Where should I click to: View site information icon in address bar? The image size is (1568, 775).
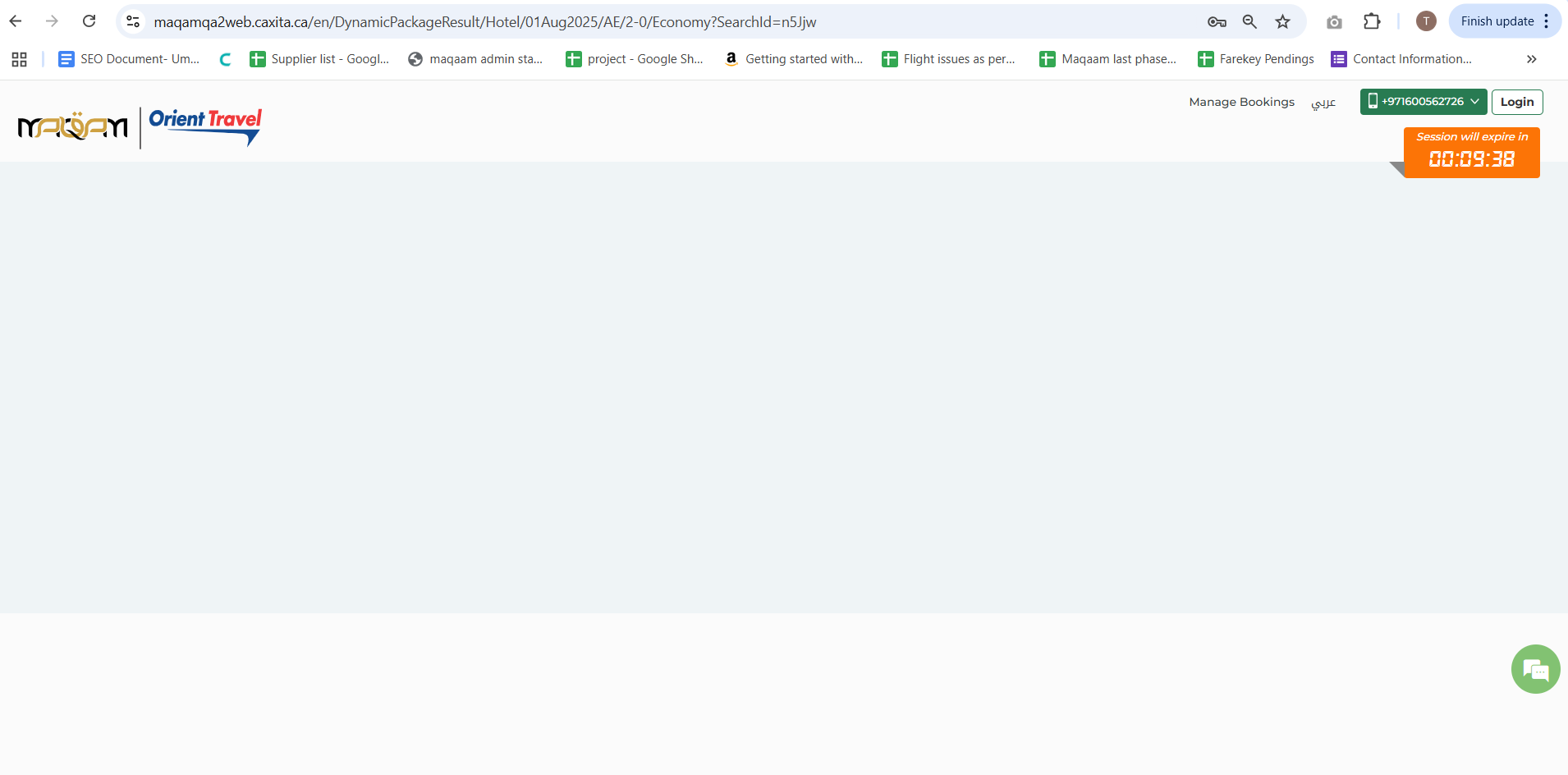(x=133, y=21)
